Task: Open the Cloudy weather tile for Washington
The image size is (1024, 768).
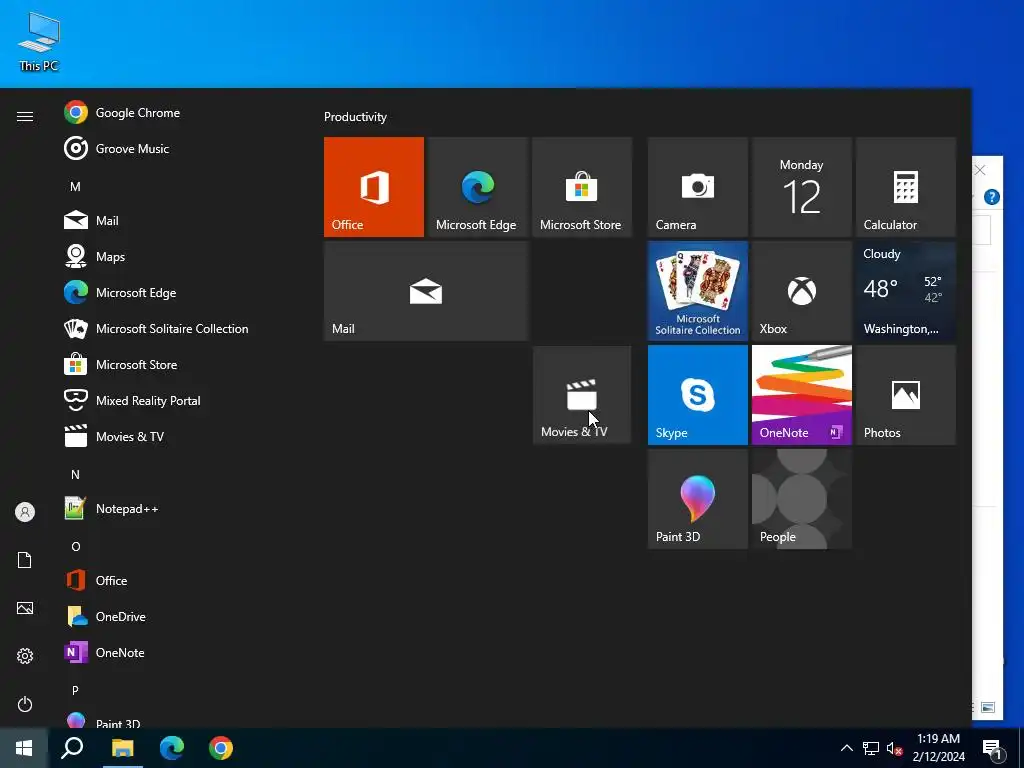Action: tap(906, 291)
